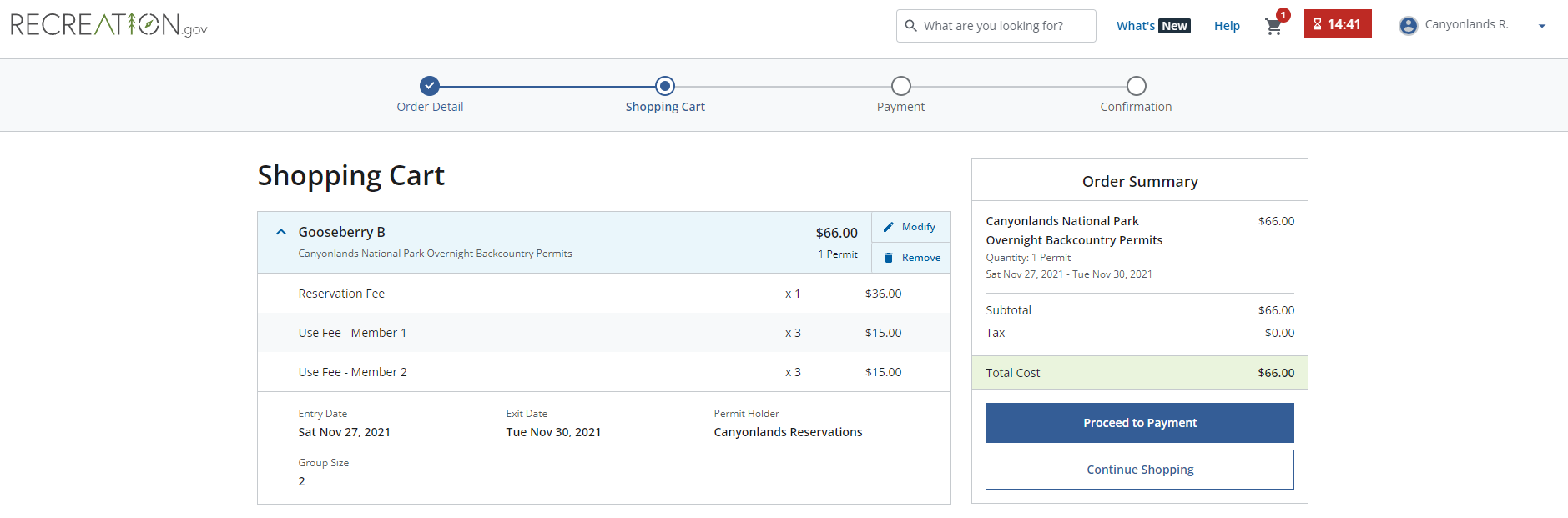Expand the account dropdown arrow
This screenshot has width=1568, height=518.
1542,26
